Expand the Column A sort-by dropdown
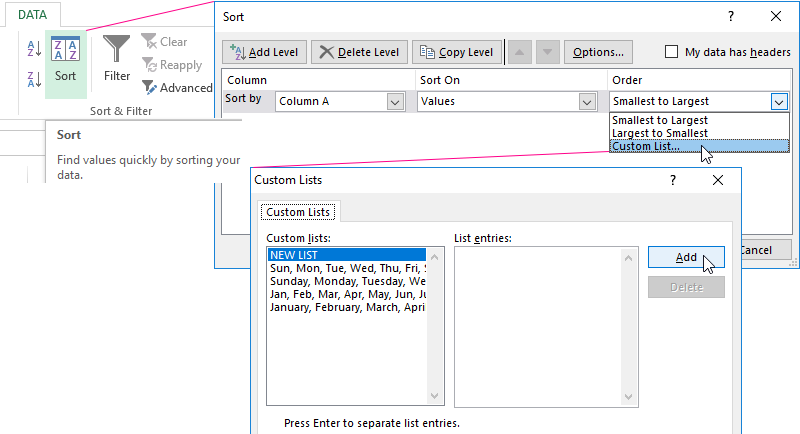Image resolution: width=800 pixels, height=434 pixels. tap(394, 101)
